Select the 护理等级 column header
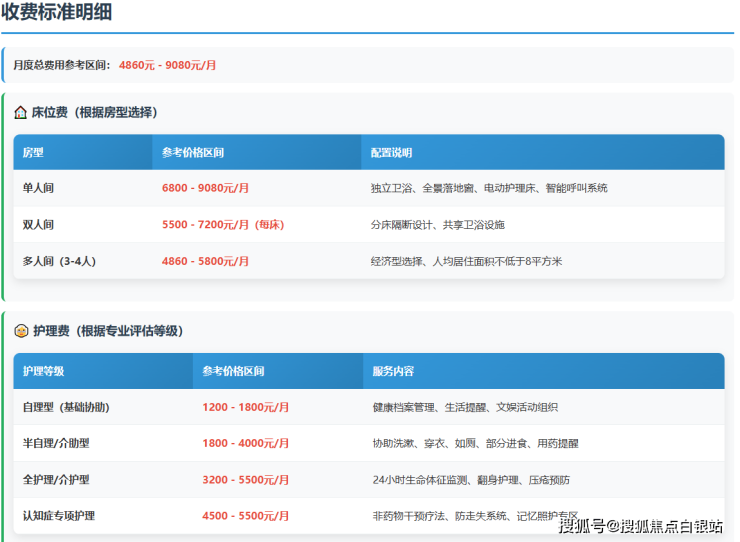This screenshot has height=542, width=740. [43, 371]
